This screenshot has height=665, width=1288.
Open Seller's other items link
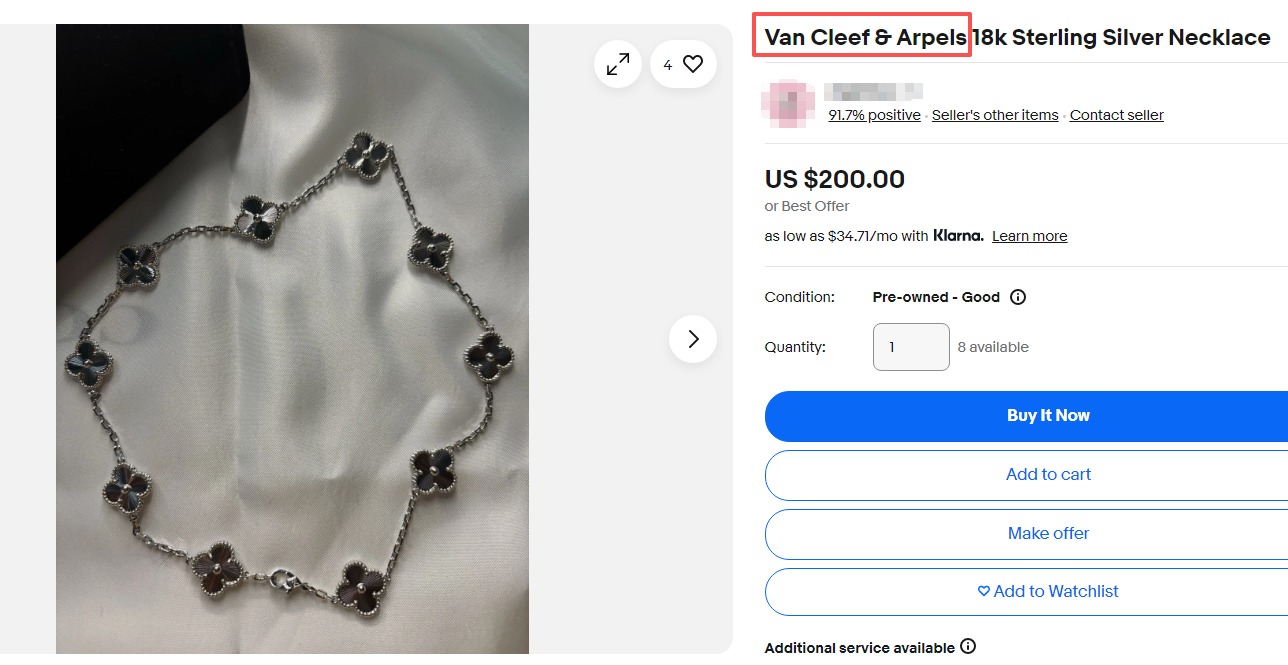995,115
